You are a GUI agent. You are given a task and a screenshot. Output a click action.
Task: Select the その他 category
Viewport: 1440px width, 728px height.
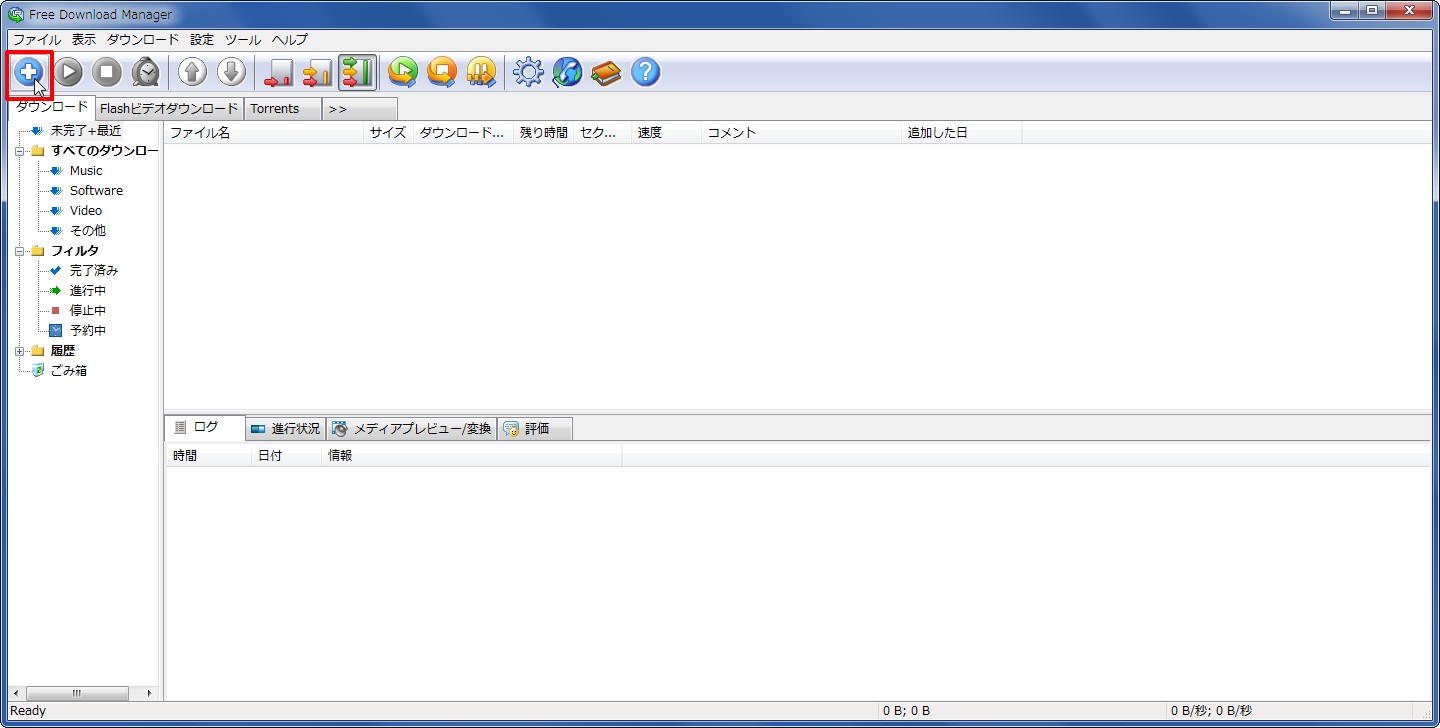(x=88, y=230)
